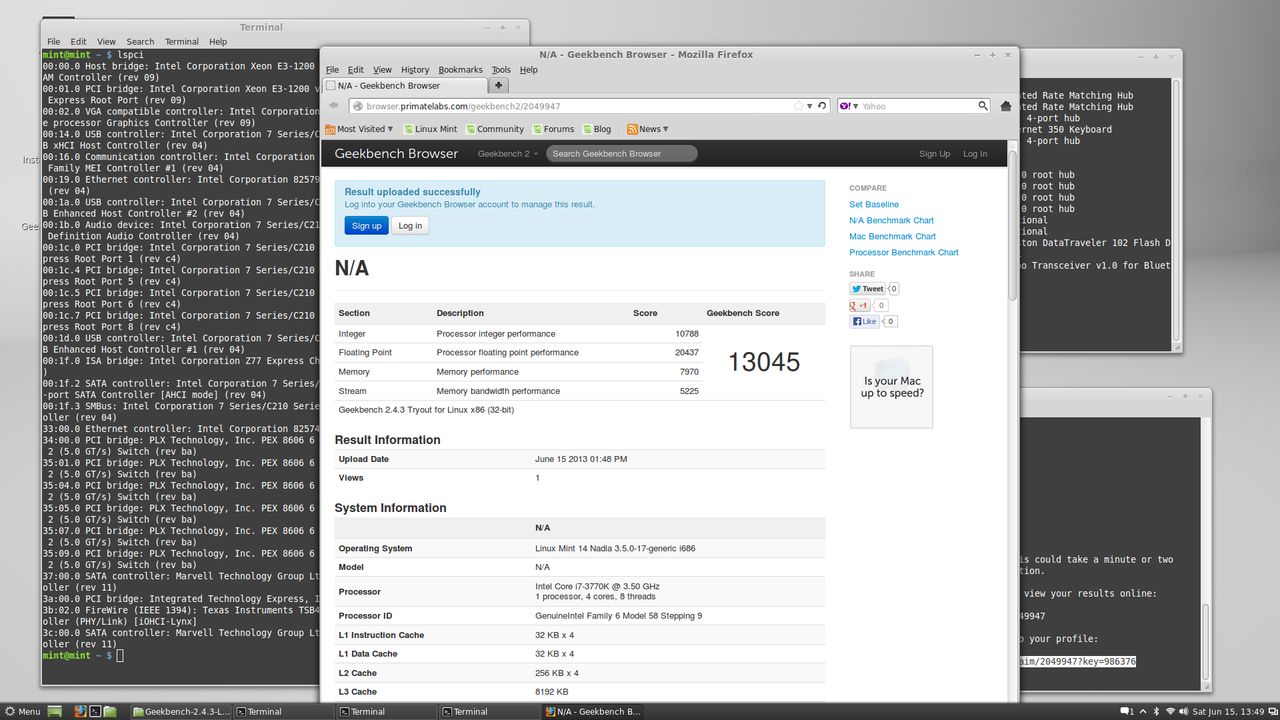Click the Google +1 share button
Image resolution: width=1280 pixels, height=720 pixels.
tap(860, 305)
